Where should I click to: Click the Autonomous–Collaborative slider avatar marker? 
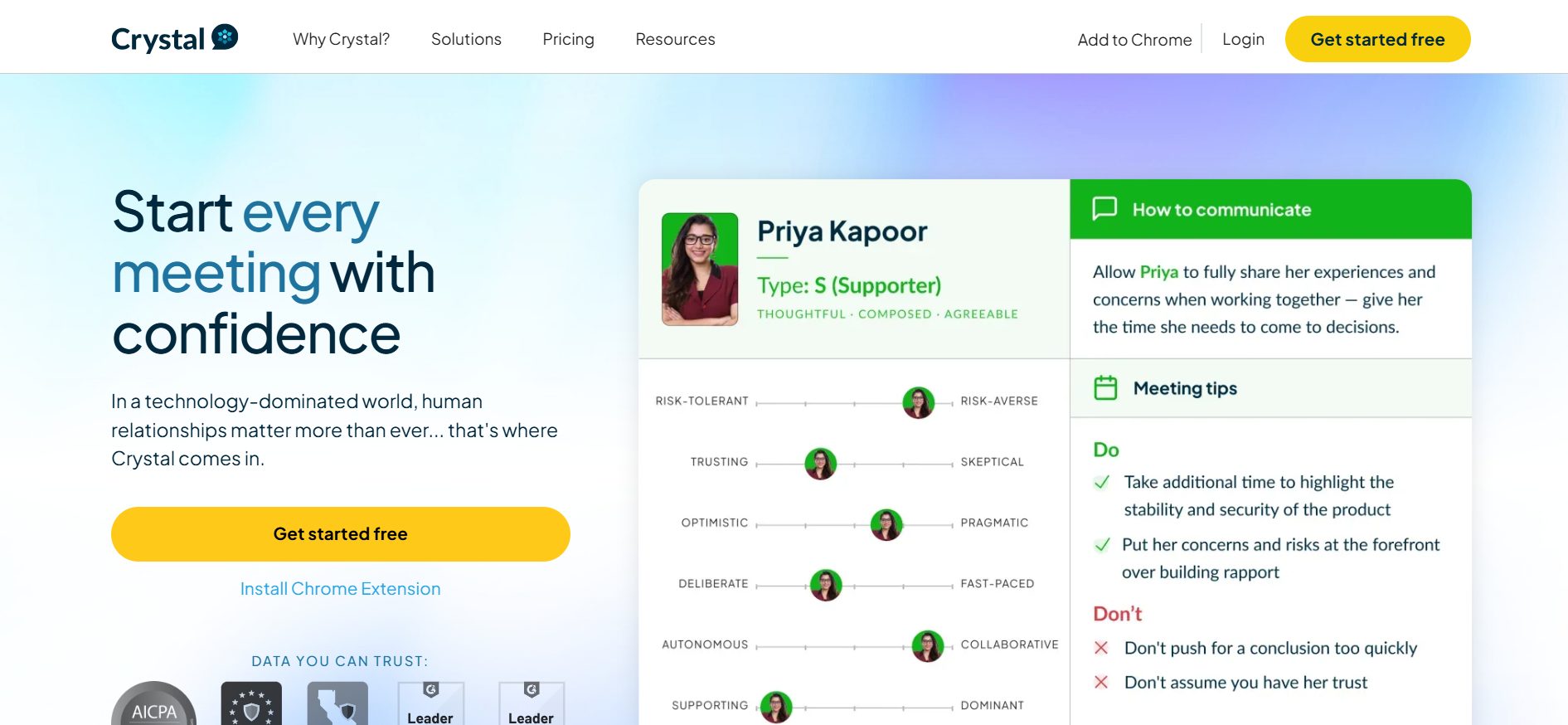tap(928, 645)
